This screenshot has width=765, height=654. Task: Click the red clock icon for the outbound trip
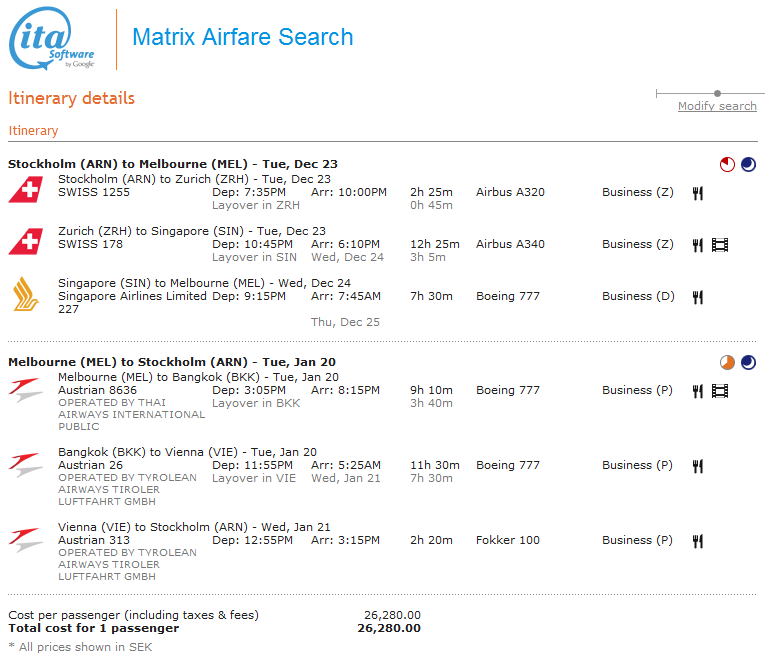pyautogui.click(x=728, y=164)
